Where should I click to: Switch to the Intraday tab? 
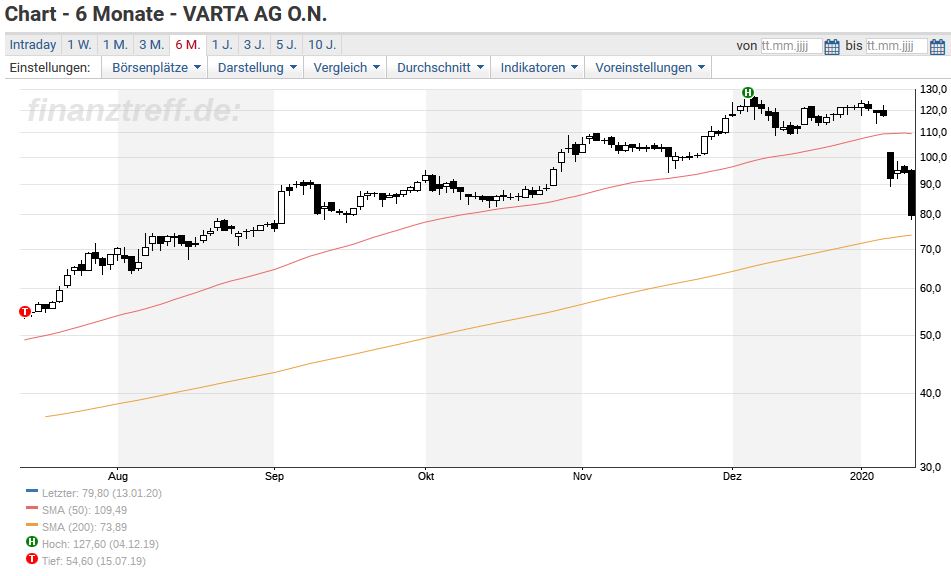[x=33, y=45]
